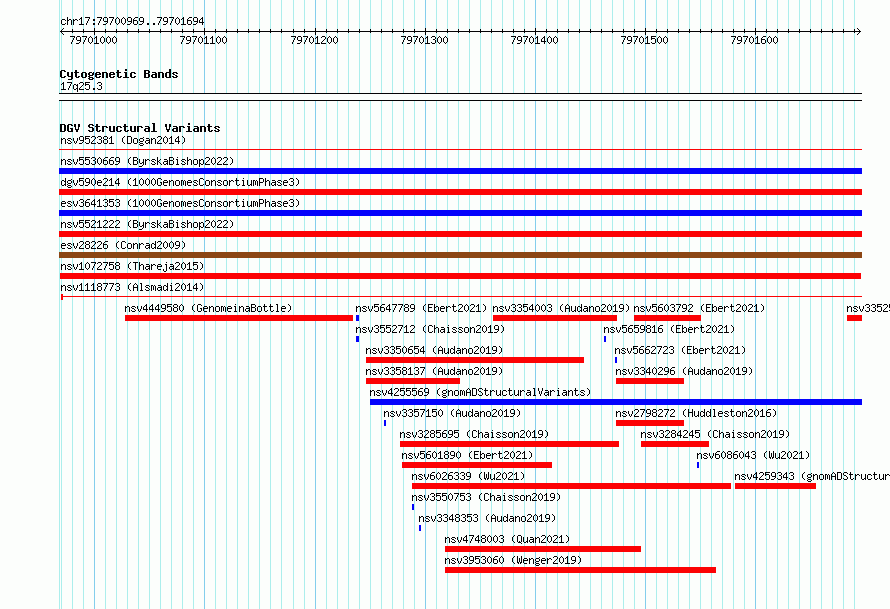890x609 pixels.
Task: Open the nsv5662723 (Ebert2021) label
Action: click(680, 350)
